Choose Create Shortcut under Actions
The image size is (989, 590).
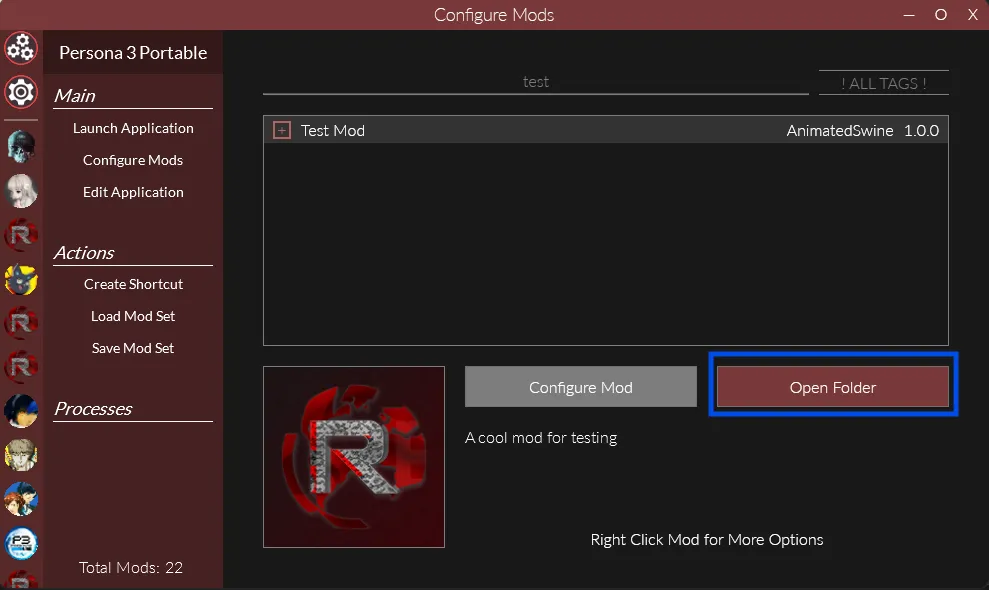(133, 284)
